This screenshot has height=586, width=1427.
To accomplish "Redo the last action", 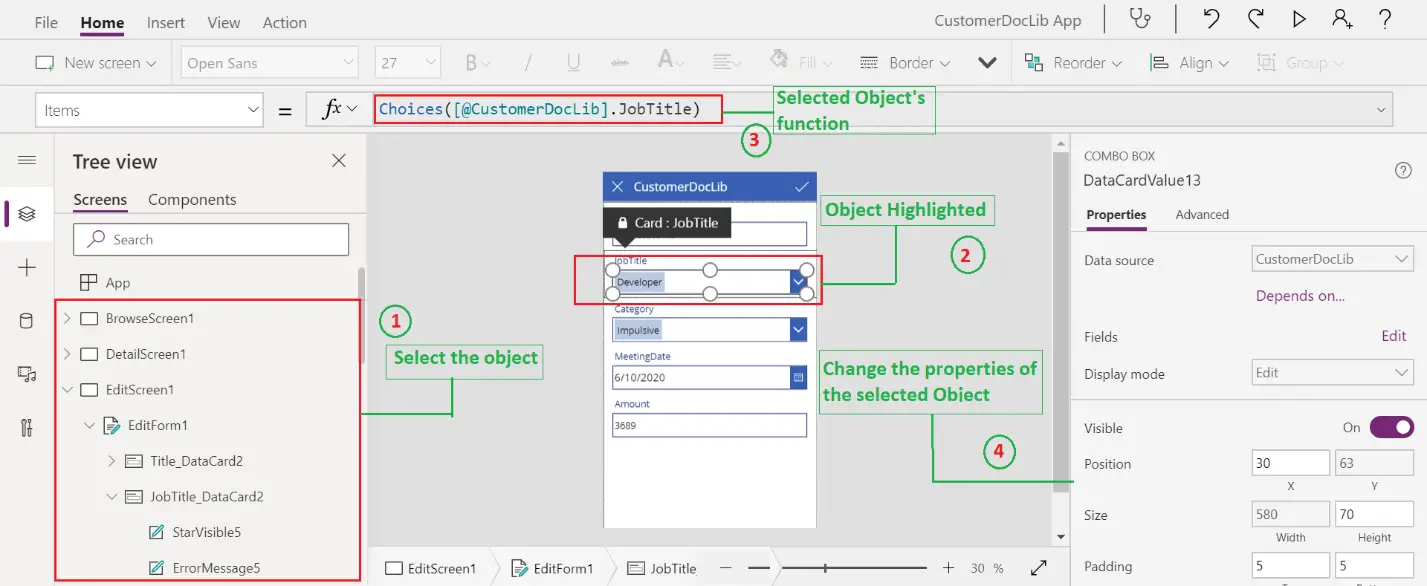I will (1256, 19).
